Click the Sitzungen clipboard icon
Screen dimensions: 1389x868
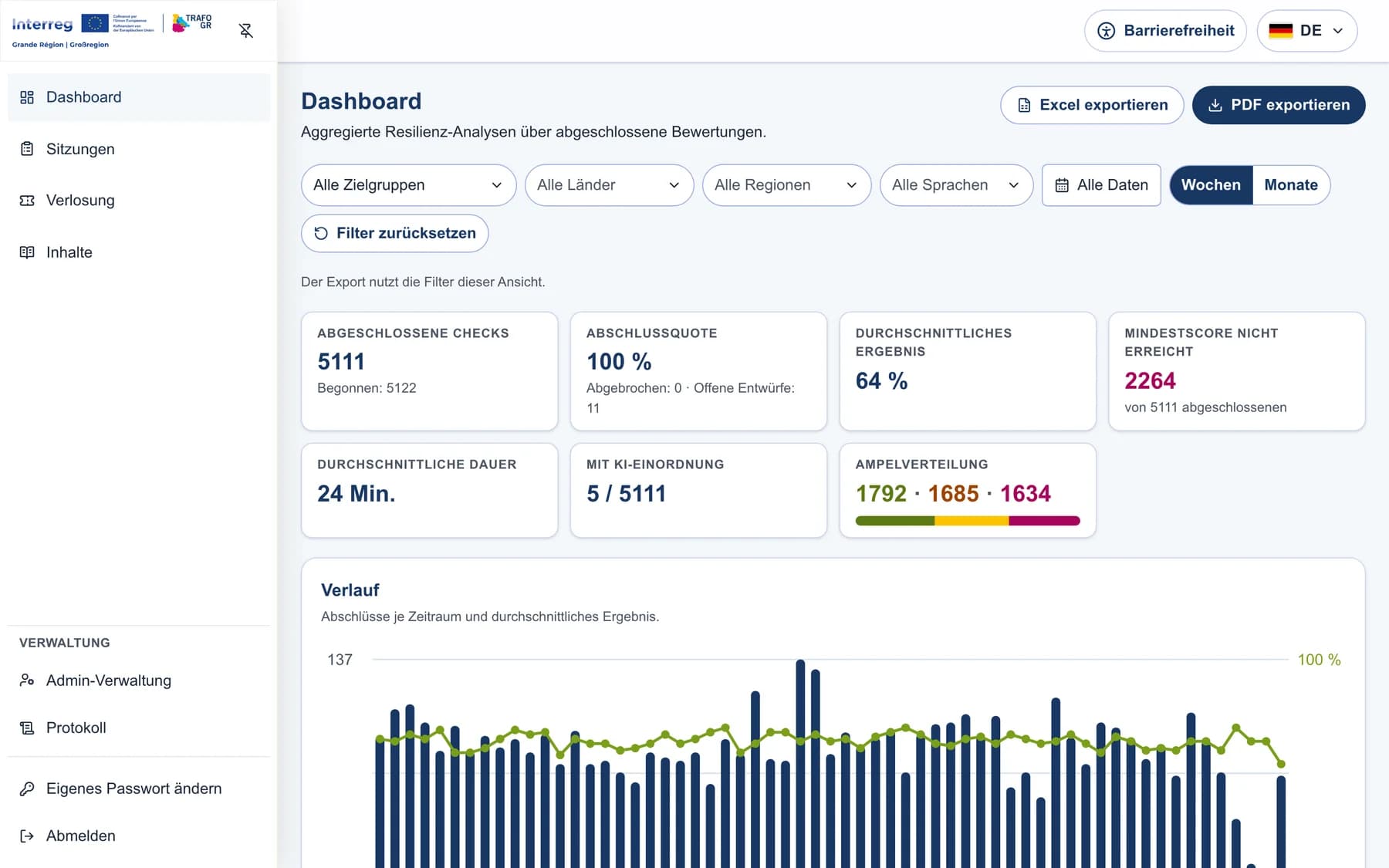[27, 149]
